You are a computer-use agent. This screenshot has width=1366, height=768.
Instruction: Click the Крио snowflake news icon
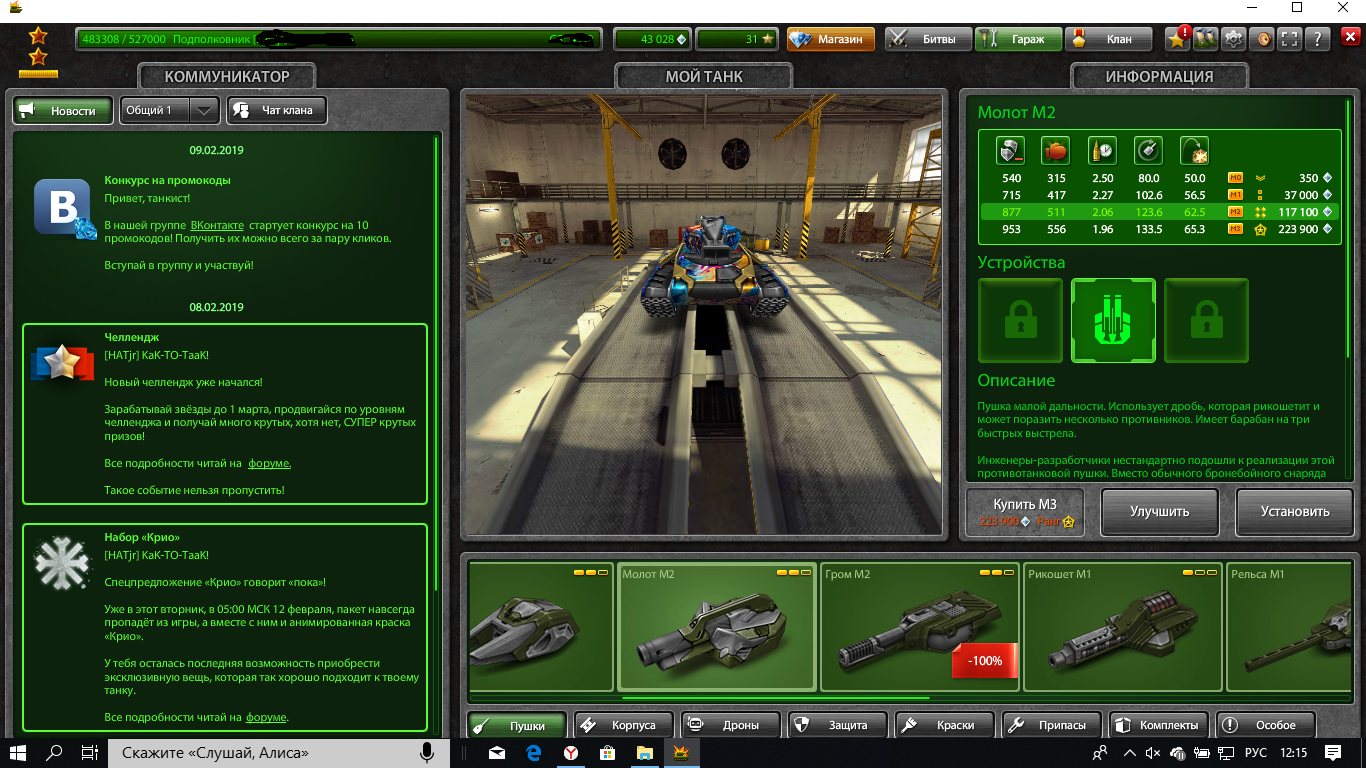tap(62, 562)
